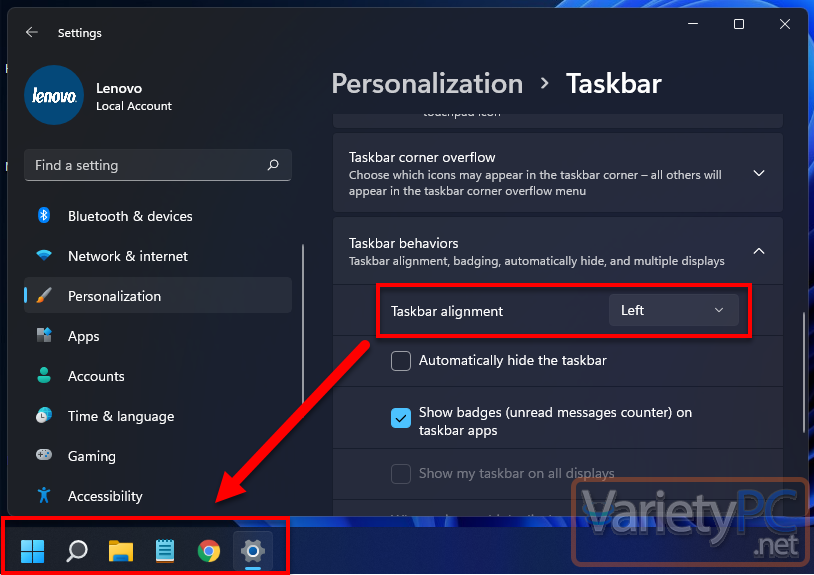The height and width of the screenshot is (575, 814).
Task: Collapse the Taskbar behaviors section
Action: pyautogui.click(x=758, y=251)
